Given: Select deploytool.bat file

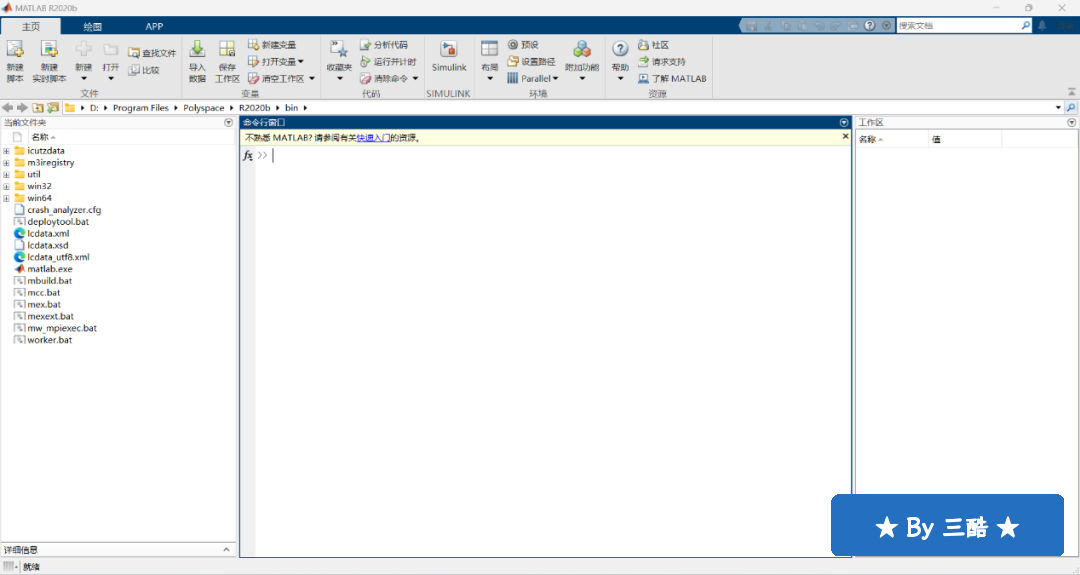Looking at the screenshot, I should 58,222.
